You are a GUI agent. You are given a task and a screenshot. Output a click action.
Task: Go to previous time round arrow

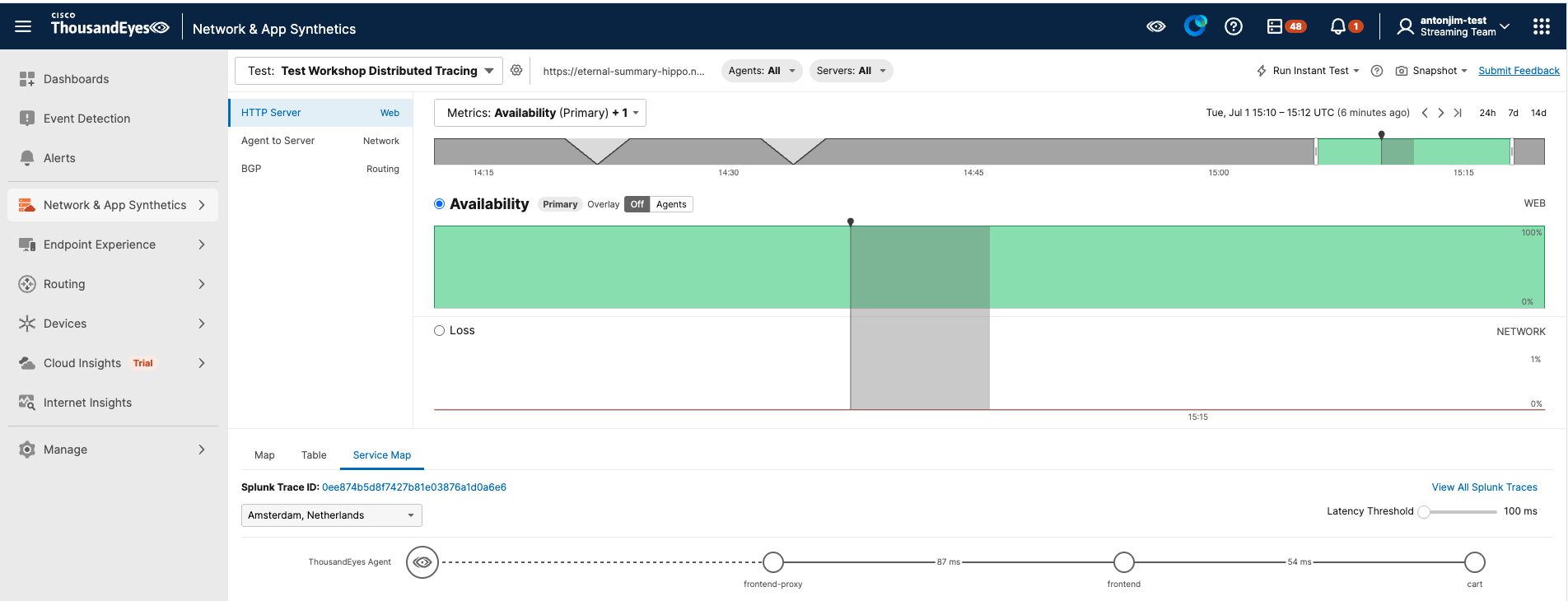(x=1425, y=113)
